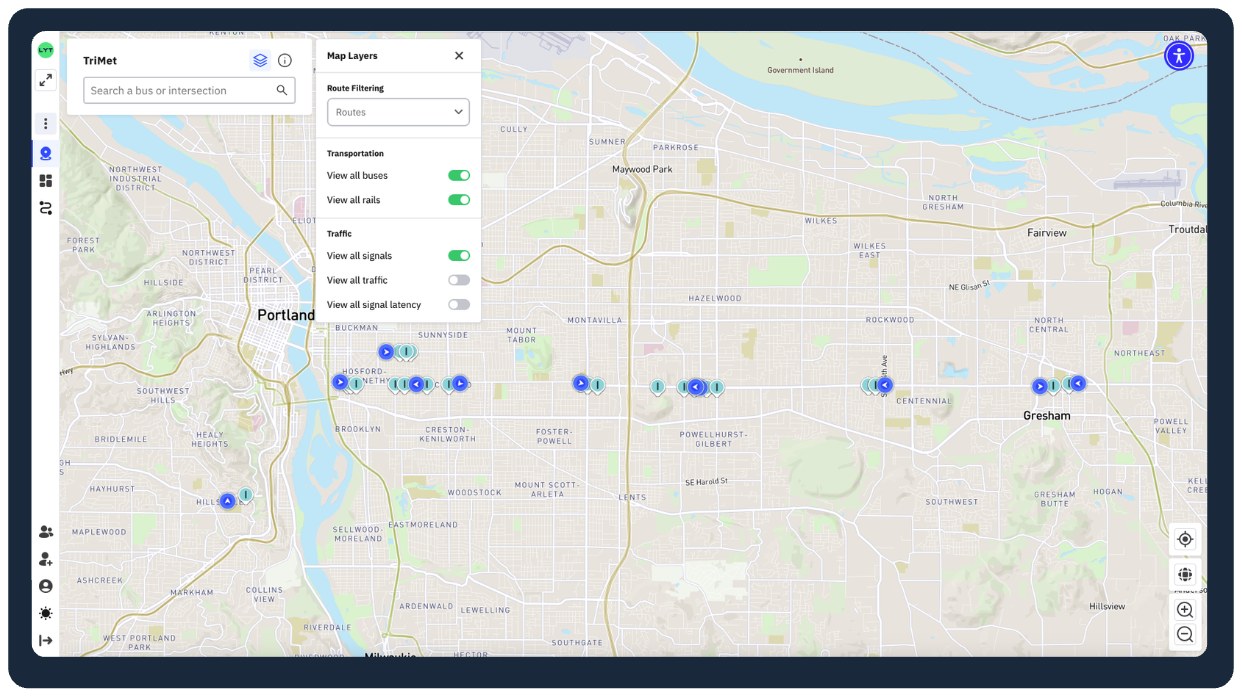Viewport: 1242px width, 696px height.
Task: Click the magnifier search icon
Action: 282,90
